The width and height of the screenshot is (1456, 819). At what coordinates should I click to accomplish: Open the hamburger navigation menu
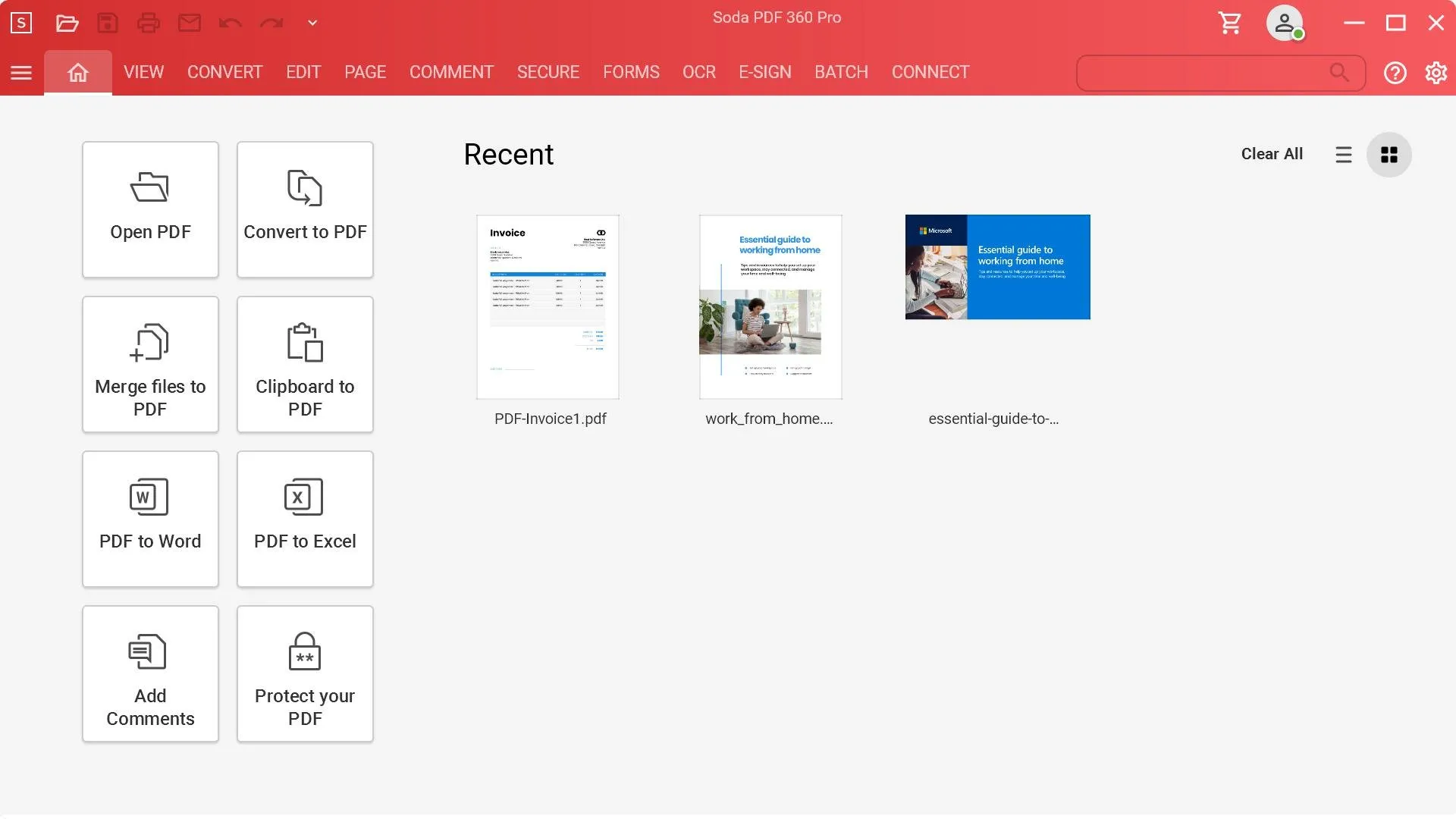coord(21,72)
